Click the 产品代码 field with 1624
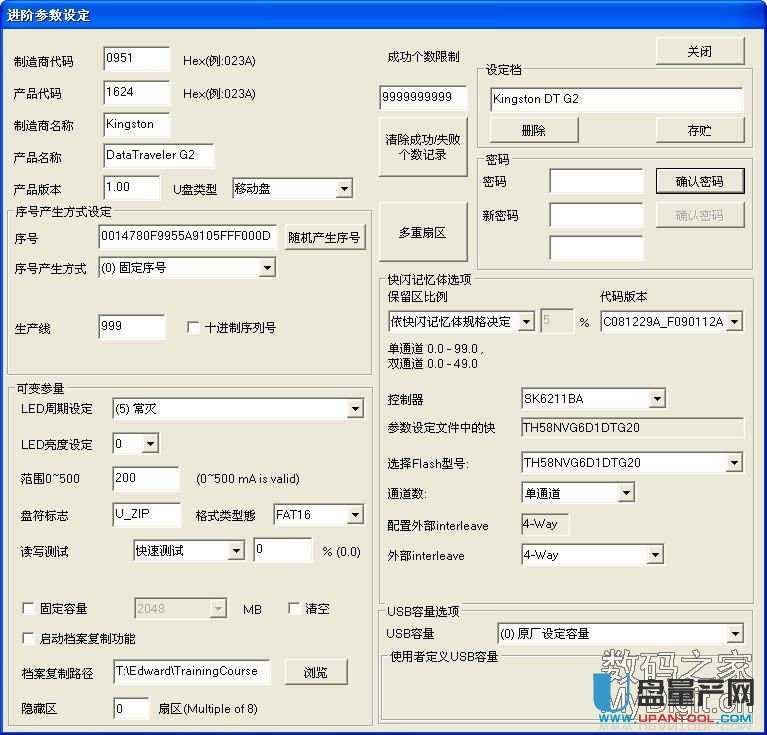Screen dimensions: 767x735 [x=136, y=92]
